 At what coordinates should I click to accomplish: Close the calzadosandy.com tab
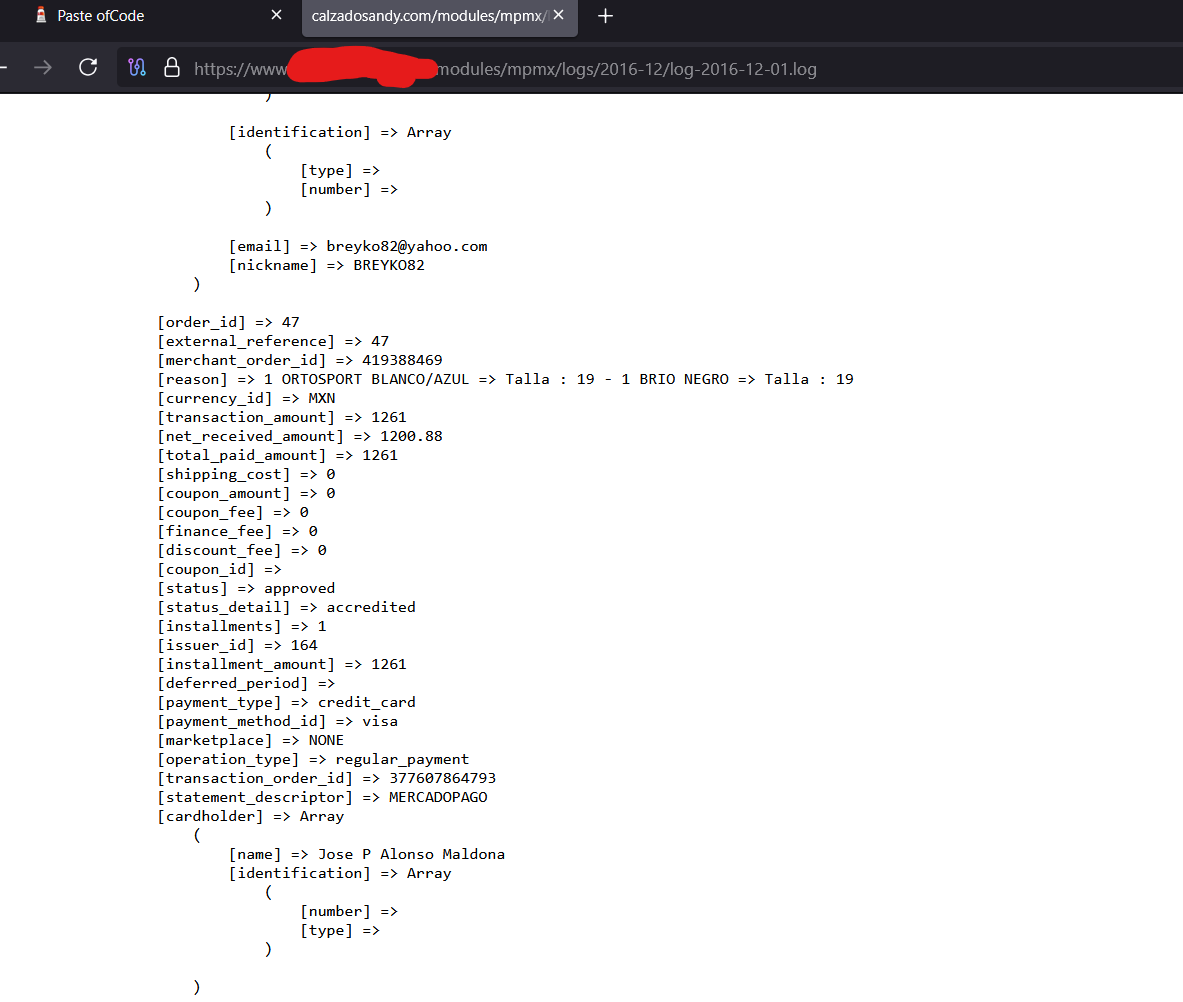click(558, 15)
